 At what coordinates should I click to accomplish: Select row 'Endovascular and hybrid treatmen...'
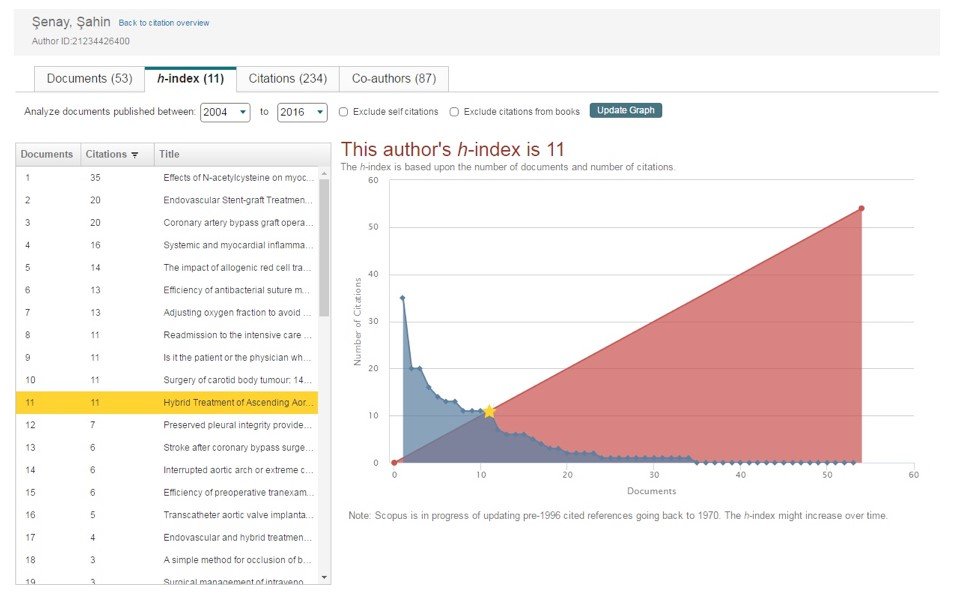pyautogui.click(x=167, y=537)
